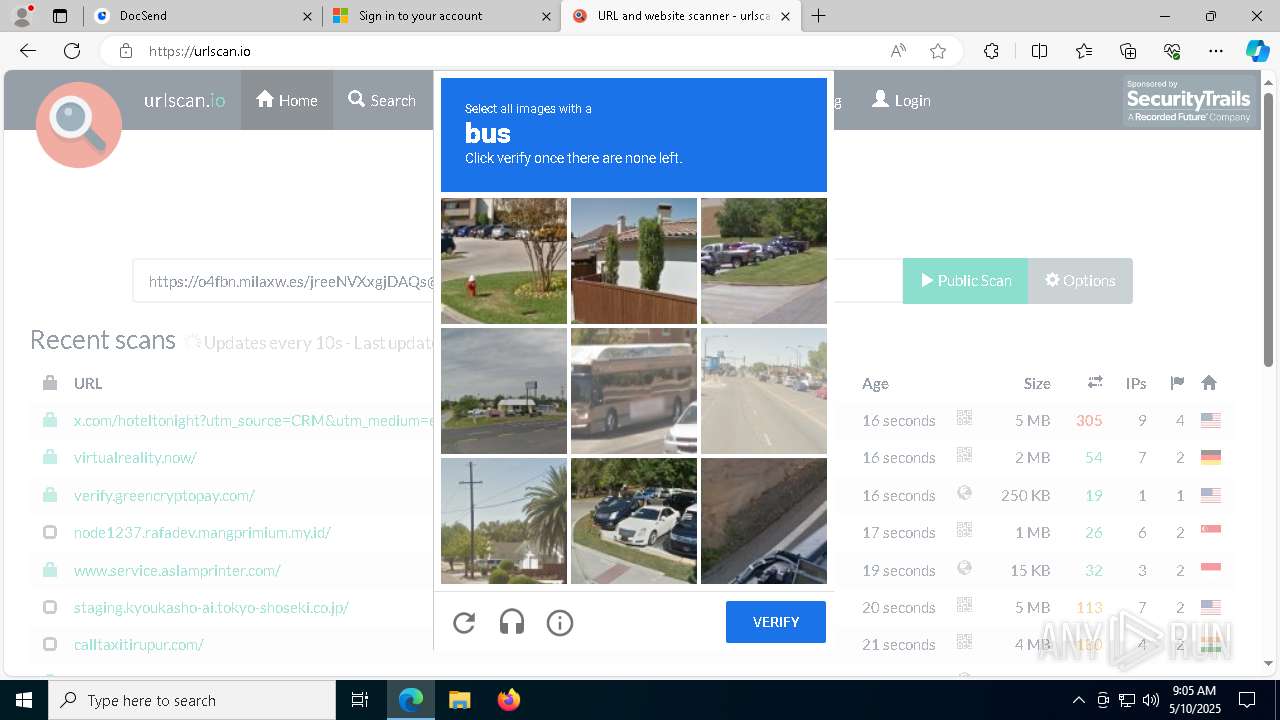Open Browser essentials
This screenshot has width=1280, height=720.
click(x=1172, y=51)
